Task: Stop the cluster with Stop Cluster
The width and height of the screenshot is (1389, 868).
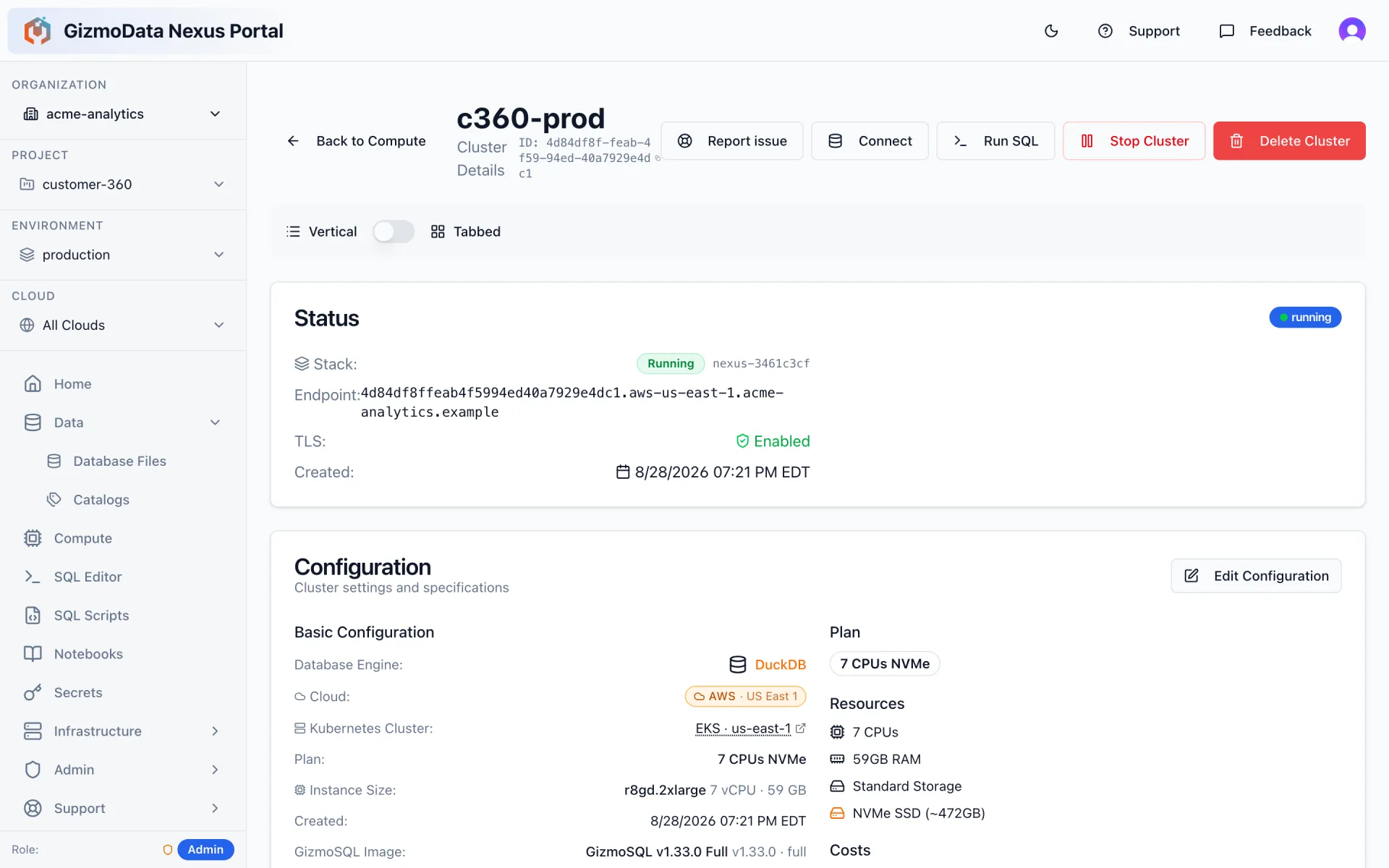Action: point(1134,141)
